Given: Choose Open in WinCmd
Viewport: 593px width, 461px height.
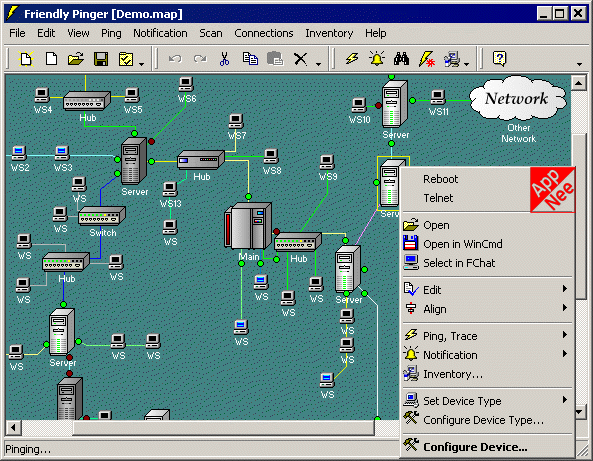Looking at the screenshot, I should 488,244.
